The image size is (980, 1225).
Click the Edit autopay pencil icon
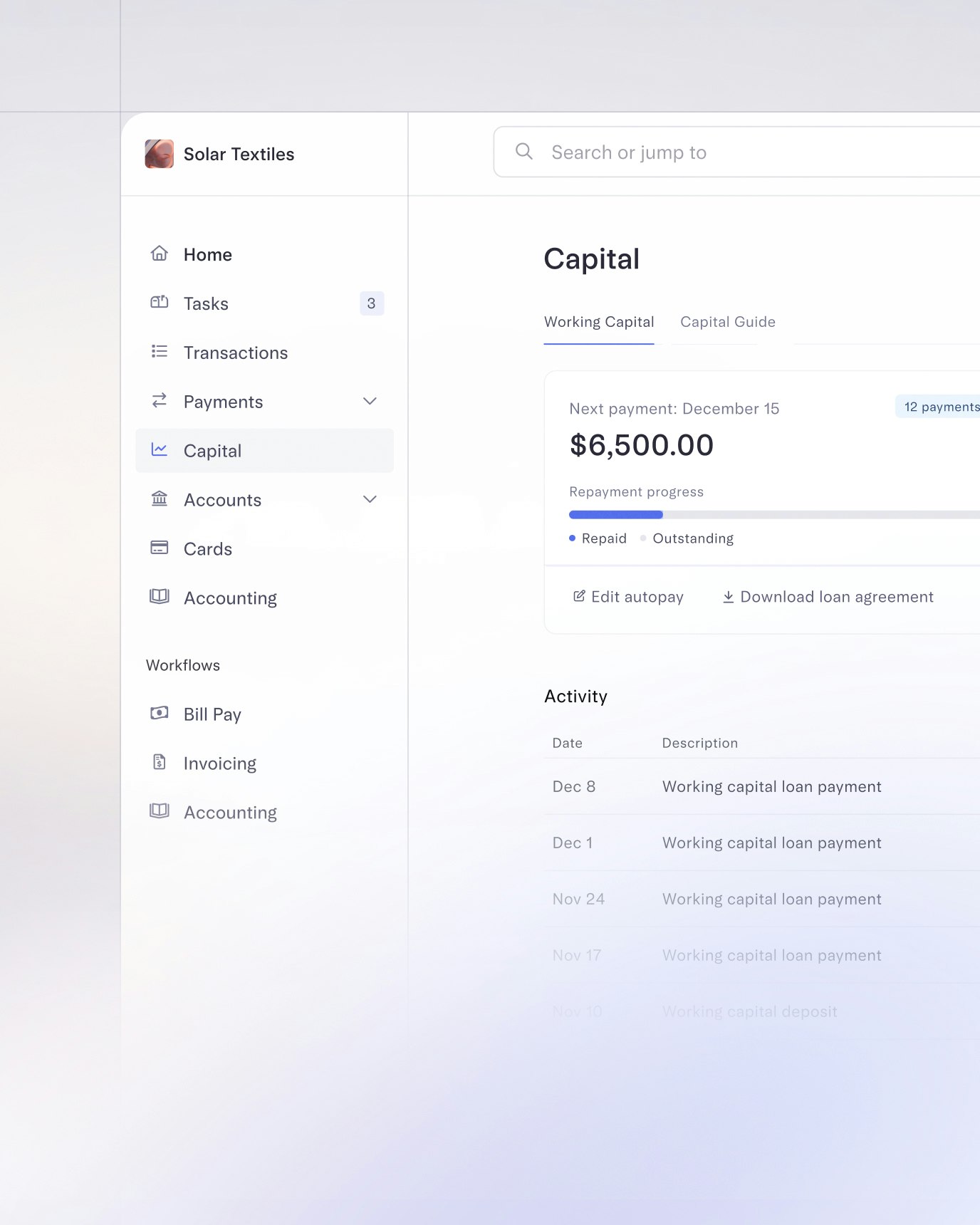[579, 596]
